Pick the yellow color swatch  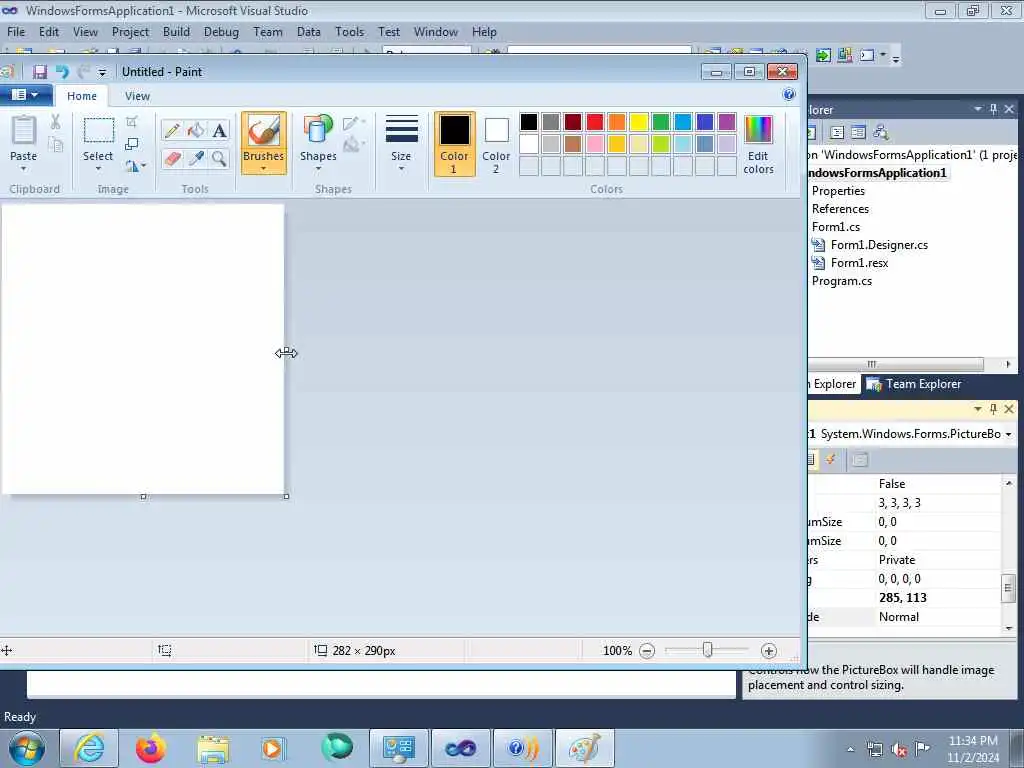(x=639, y=122)
